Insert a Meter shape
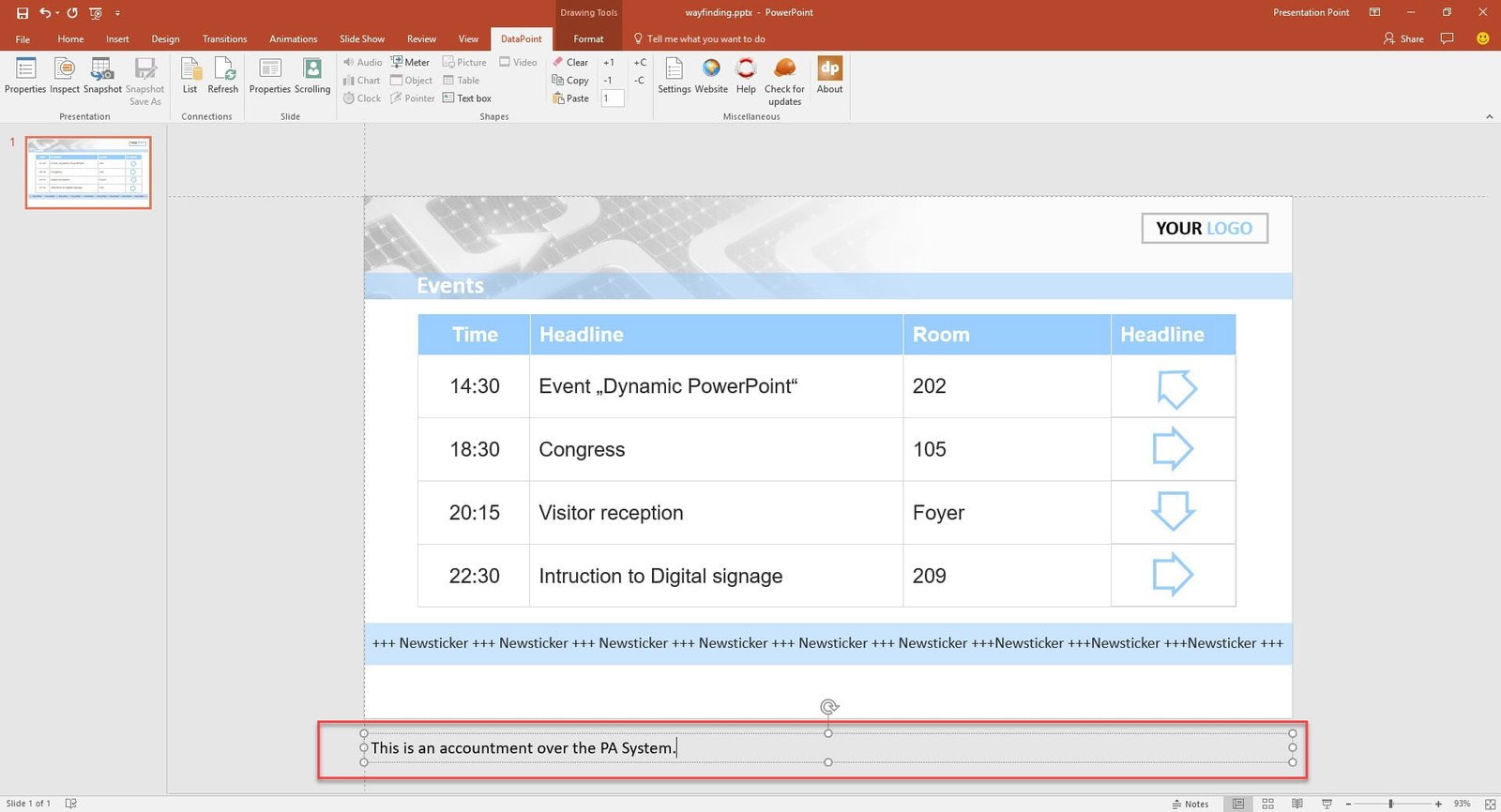Image resolution: width=1501 pixels, height=812 pixels. (410, 63)
